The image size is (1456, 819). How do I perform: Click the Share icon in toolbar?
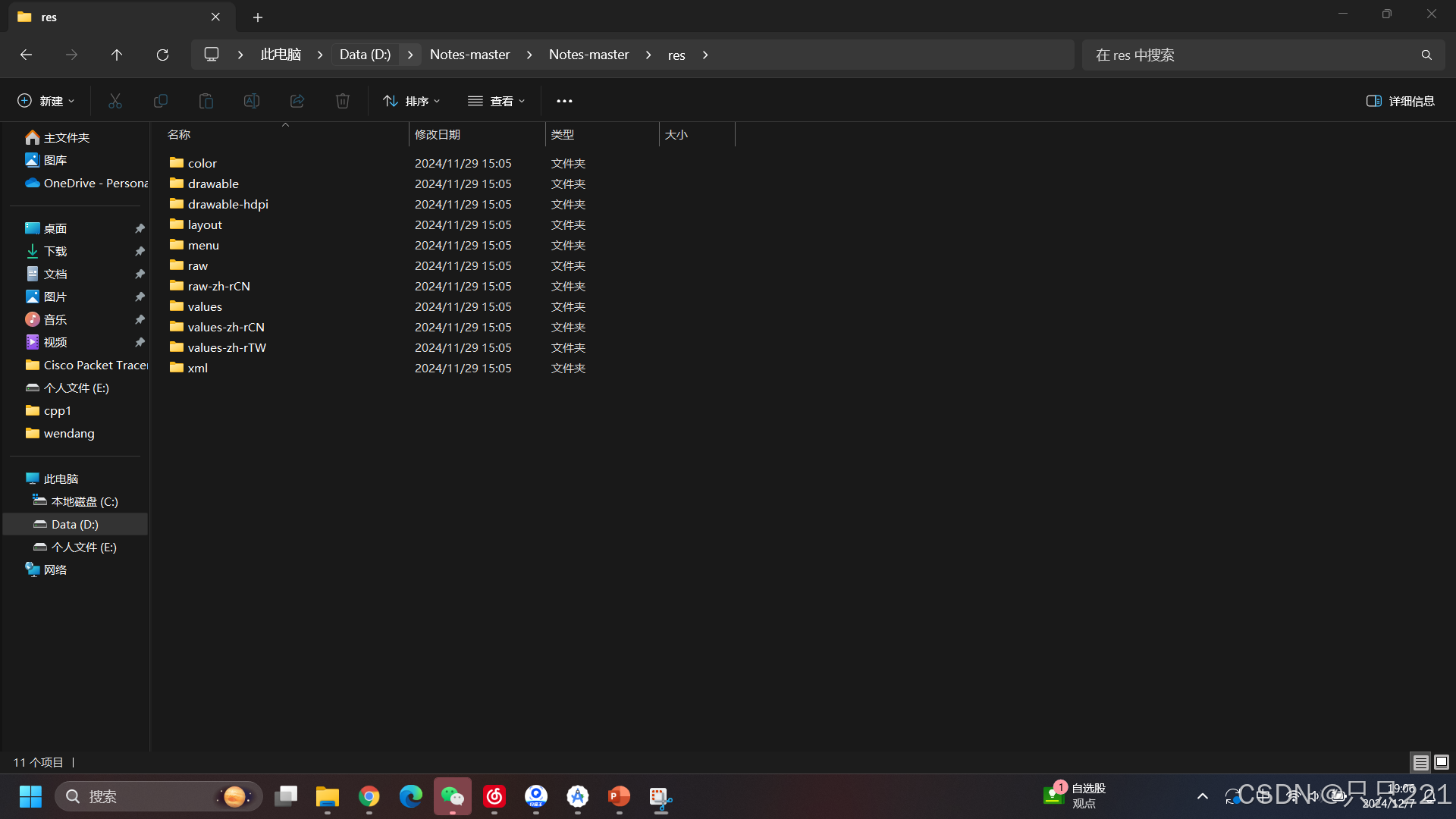pos(297,101)
